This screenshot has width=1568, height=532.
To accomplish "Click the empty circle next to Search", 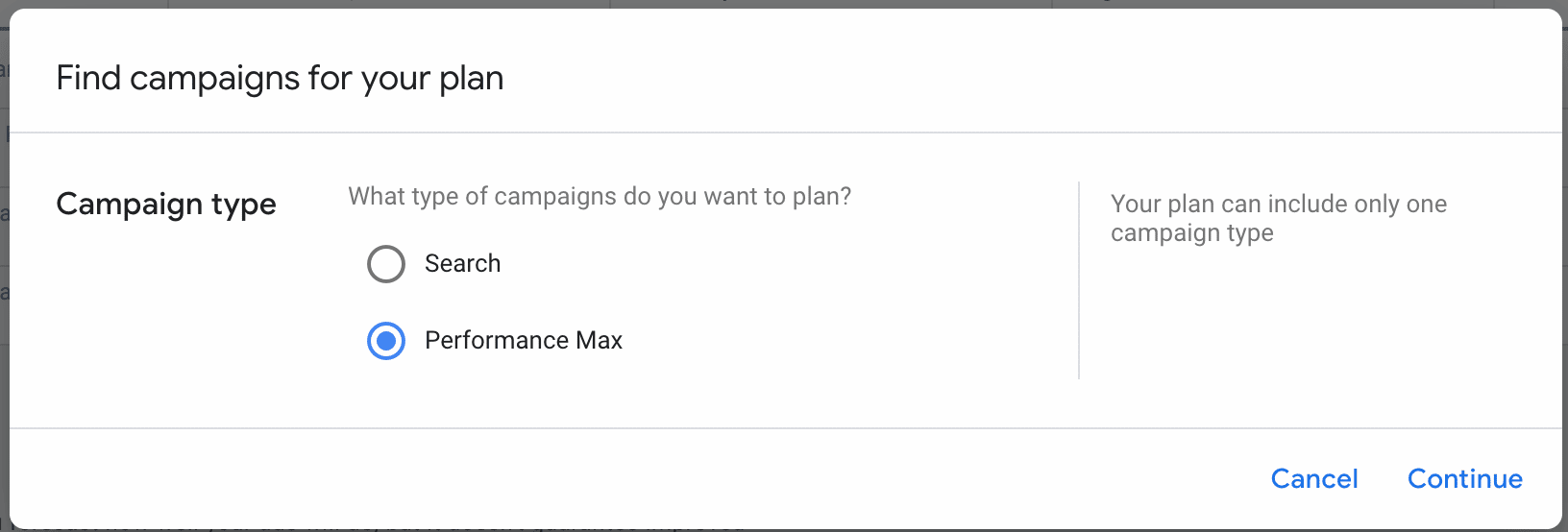I will tap(386, 264).
